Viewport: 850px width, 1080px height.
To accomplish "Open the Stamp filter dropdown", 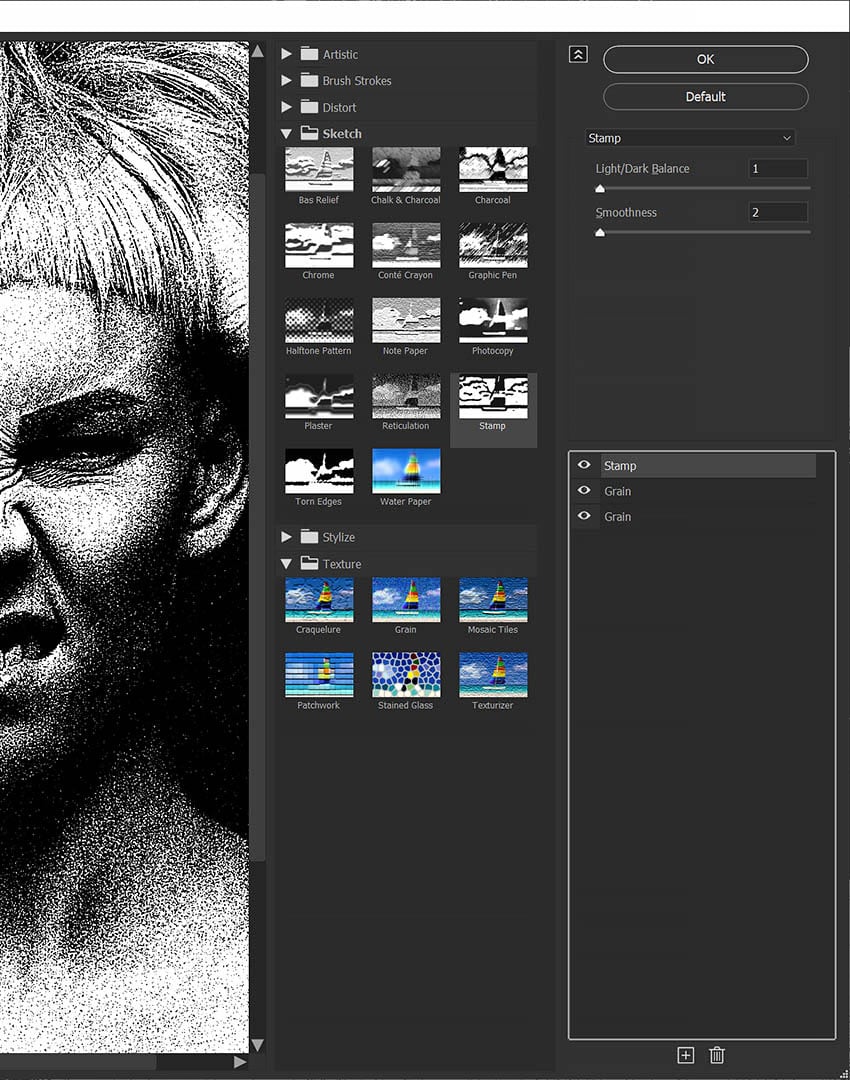I will pos(690,138).
